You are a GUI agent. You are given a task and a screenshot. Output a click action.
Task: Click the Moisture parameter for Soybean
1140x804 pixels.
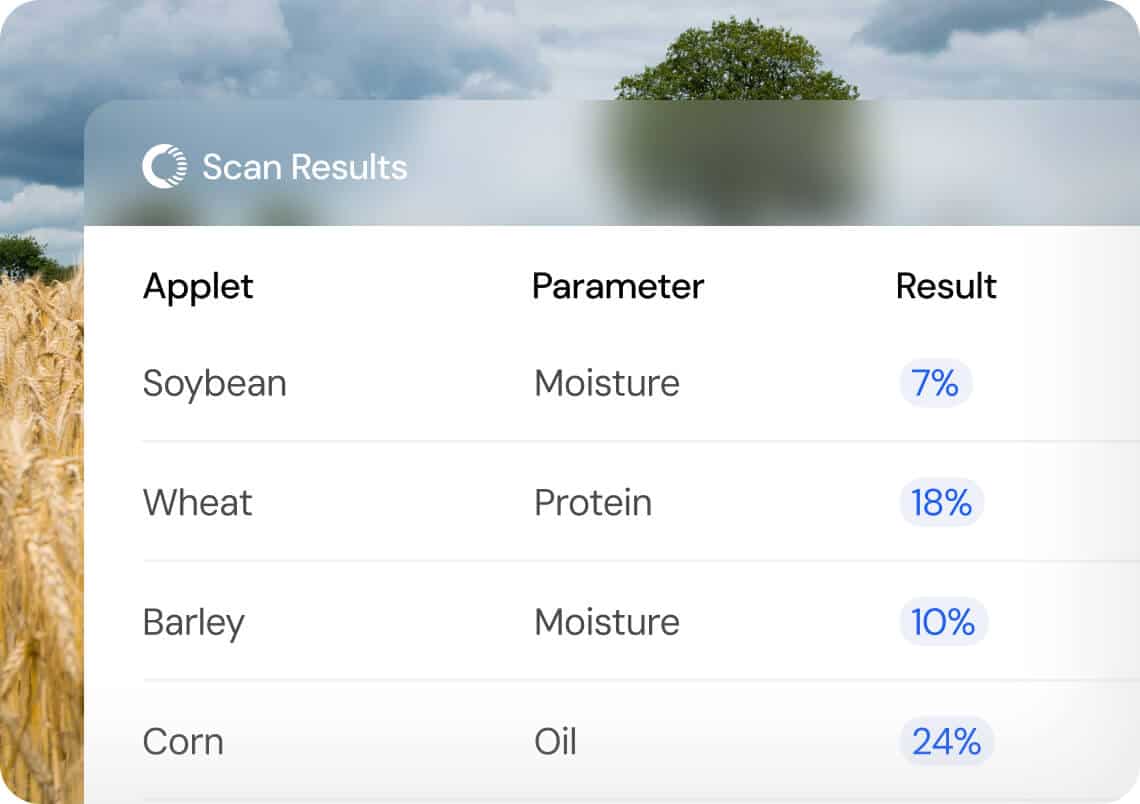tap(606, 383)
